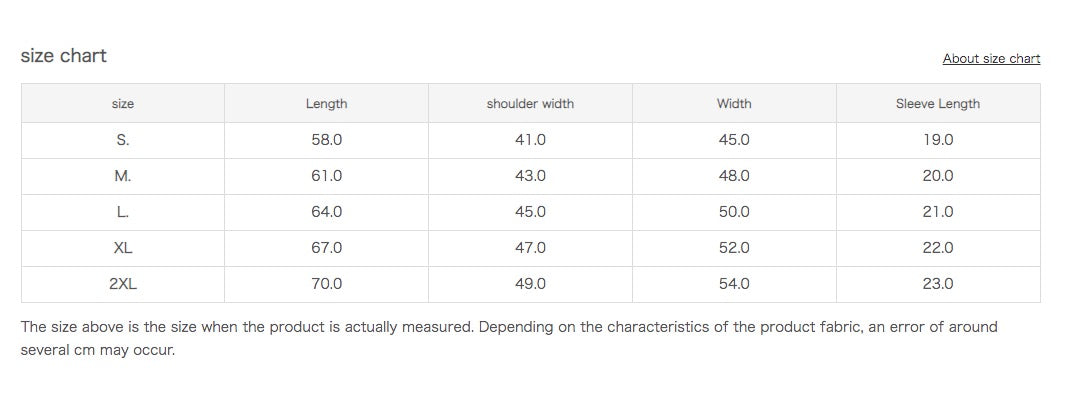The width and height of the screenshot is (1067, 402).
Task: Click the 43.0 shoulder width value
Action: [530, 176]
